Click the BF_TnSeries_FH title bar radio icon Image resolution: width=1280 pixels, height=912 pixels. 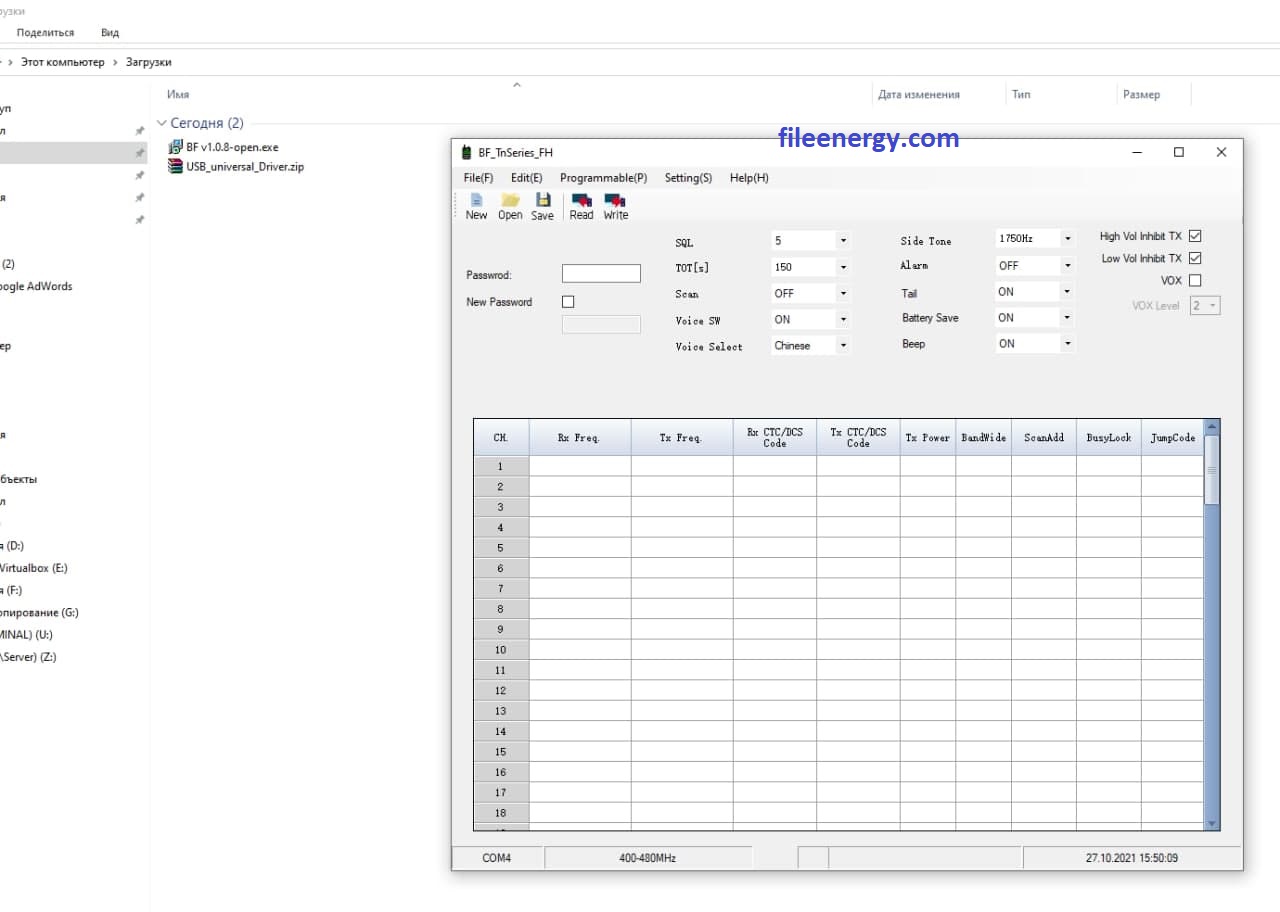pos(466,153)
